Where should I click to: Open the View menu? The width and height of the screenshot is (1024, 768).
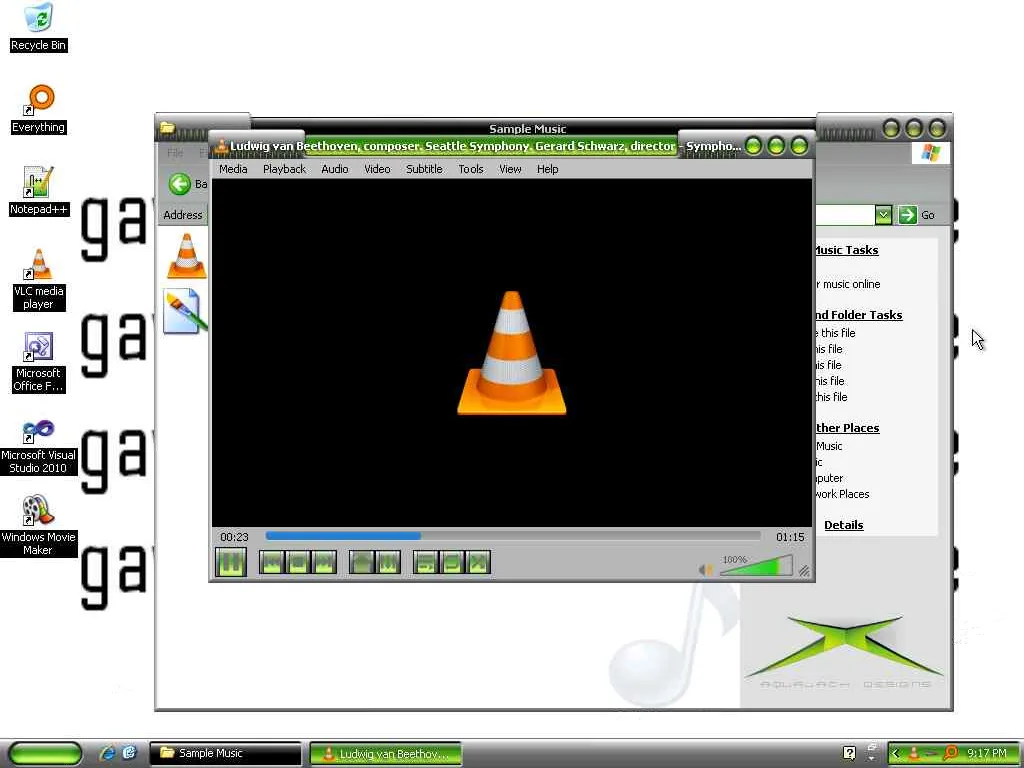click(510, 169)
